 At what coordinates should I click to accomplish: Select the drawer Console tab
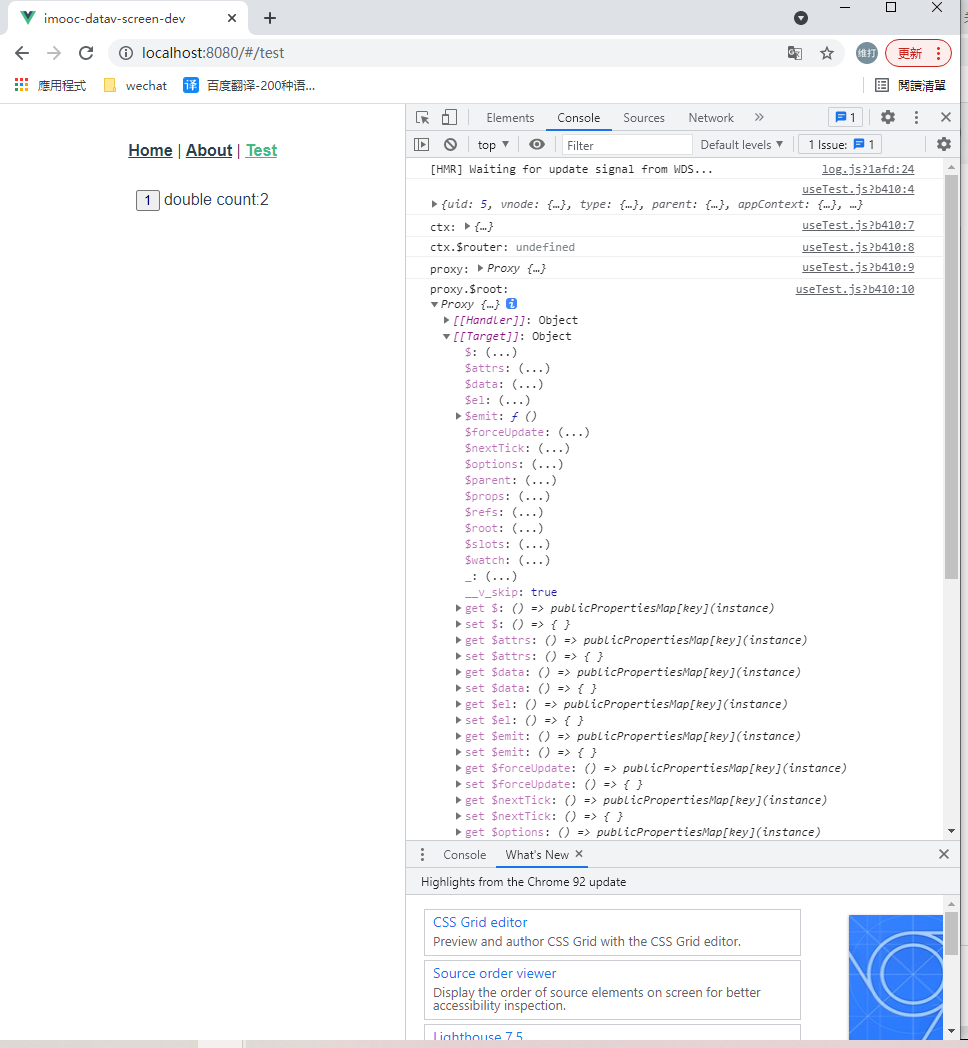point(465,855)
